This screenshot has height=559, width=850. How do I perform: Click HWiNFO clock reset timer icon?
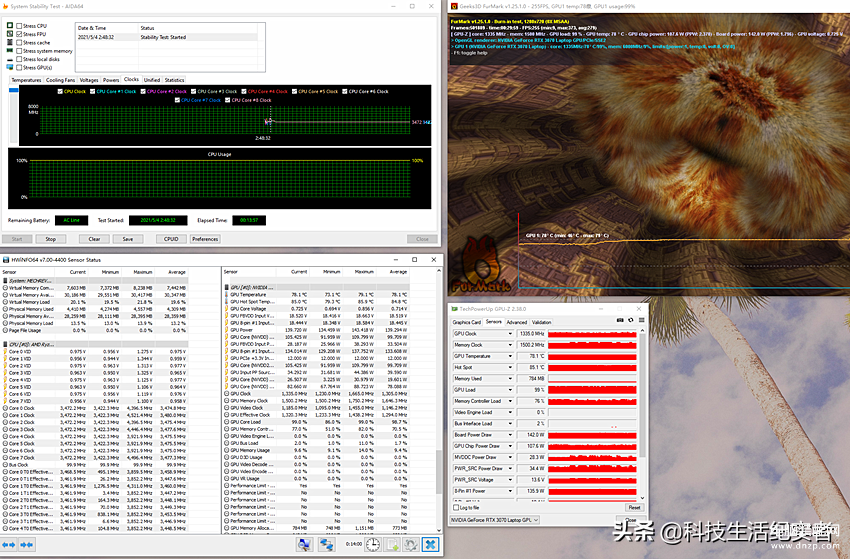click(373, 544)
